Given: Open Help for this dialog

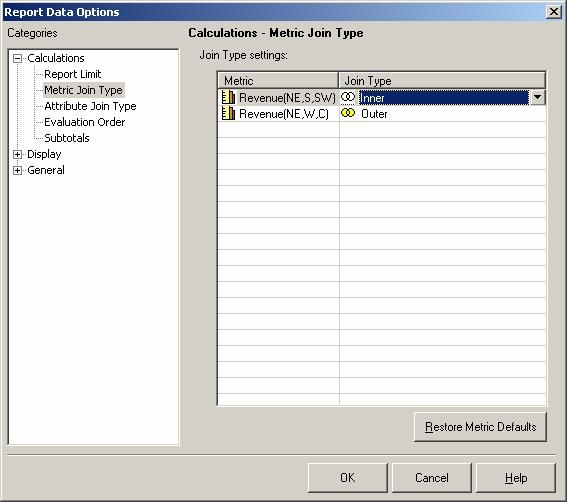Looking at the screenshot, I should [x=516, y=478].
